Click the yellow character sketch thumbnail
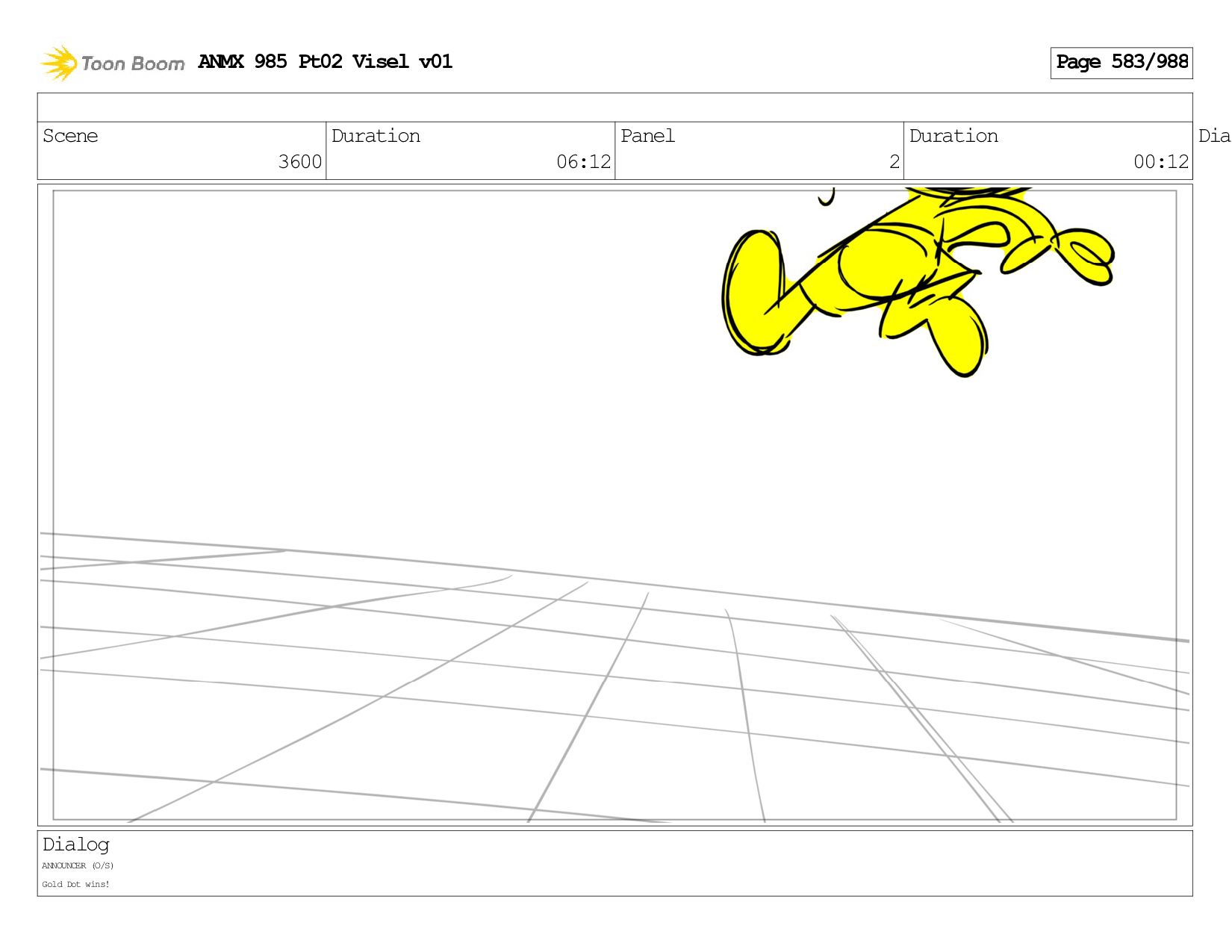 (x=918, y=281)
